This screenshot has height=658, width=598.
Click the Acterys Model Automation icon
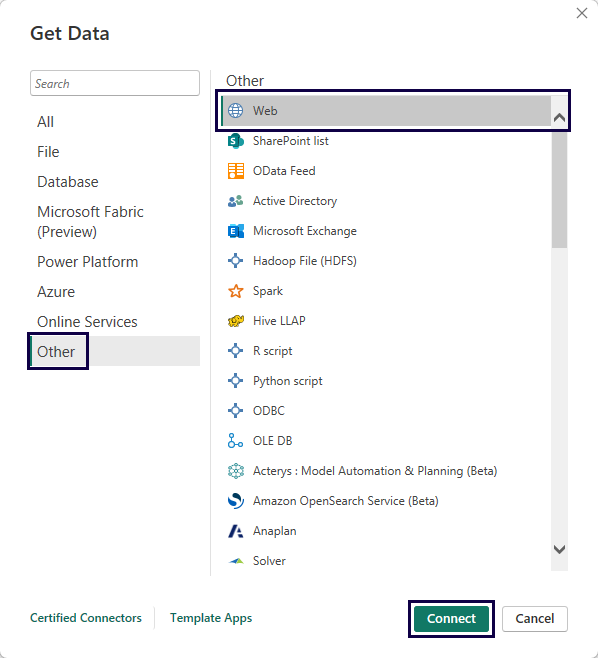tap(235, 471)
